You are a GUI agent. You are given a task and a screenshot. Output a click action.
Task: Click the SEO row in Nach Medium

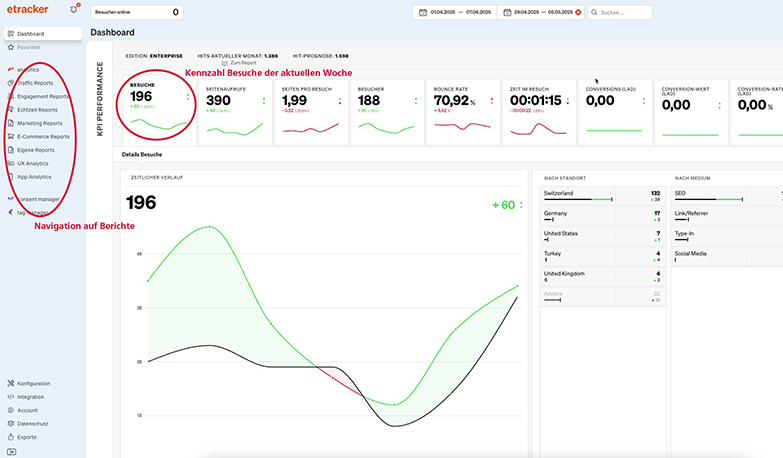click(x=727, y=196)
